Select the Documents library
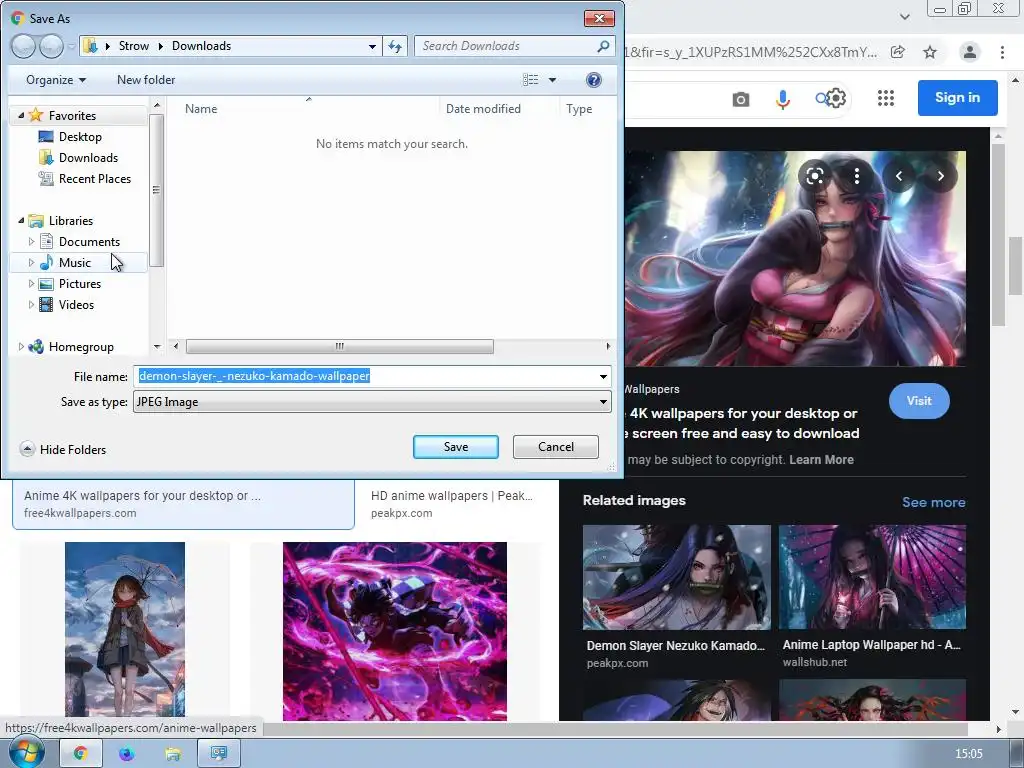The image size is (1024, 768). point(89,242)
